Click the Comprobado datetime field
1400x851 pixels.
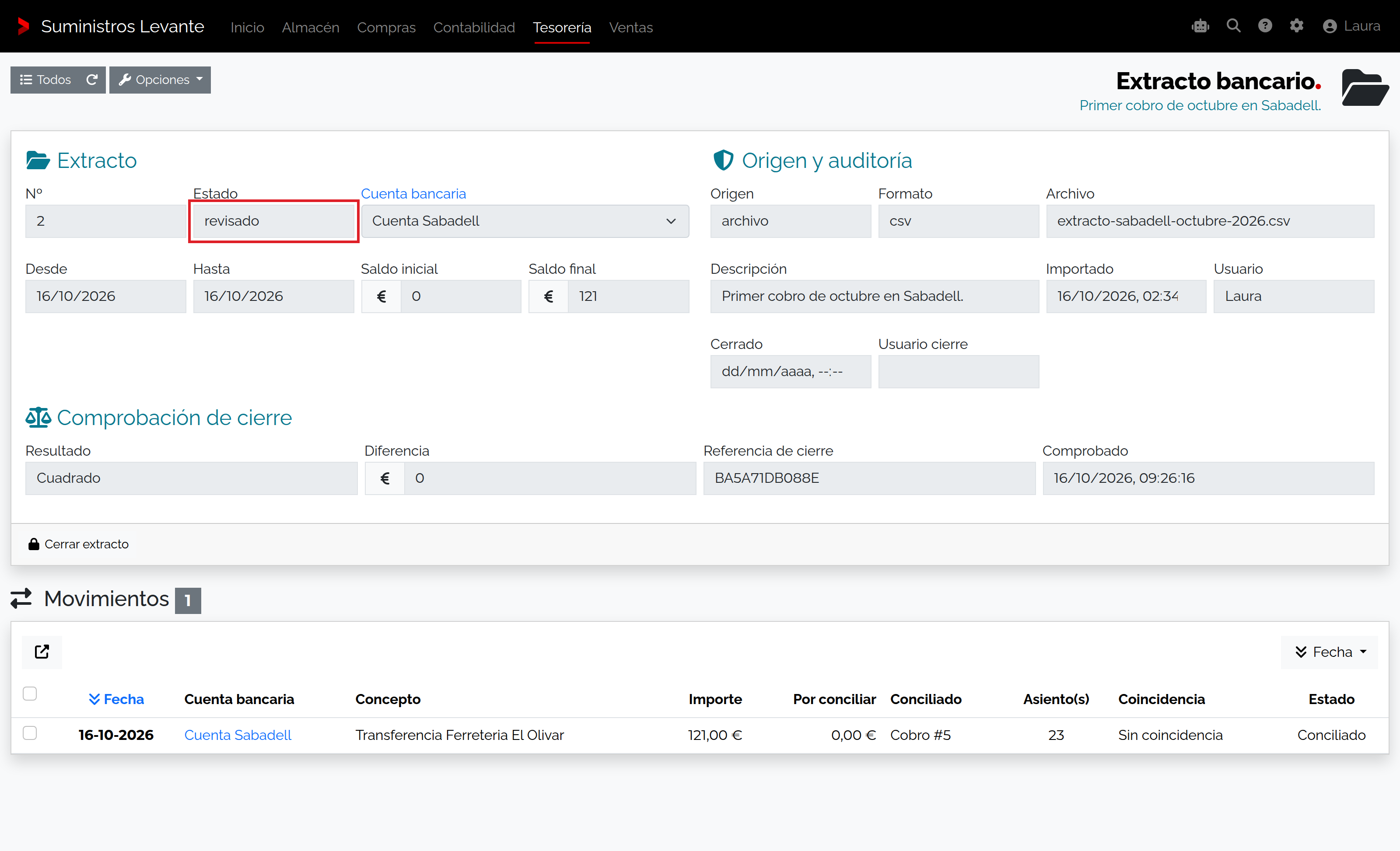1208,478
